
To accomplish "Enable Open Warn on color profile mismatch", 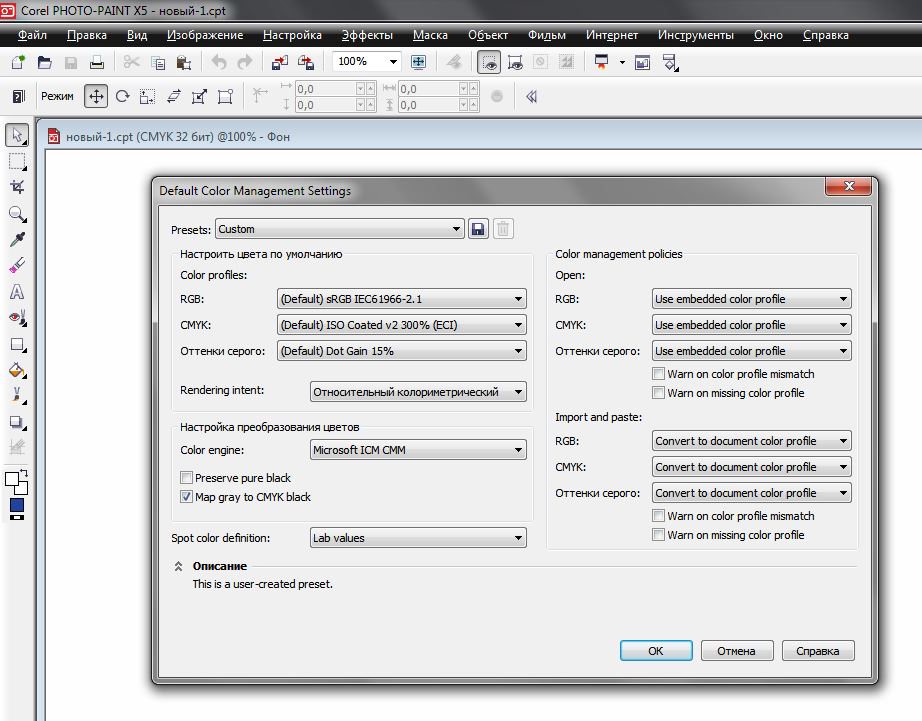I will (659, 373).
